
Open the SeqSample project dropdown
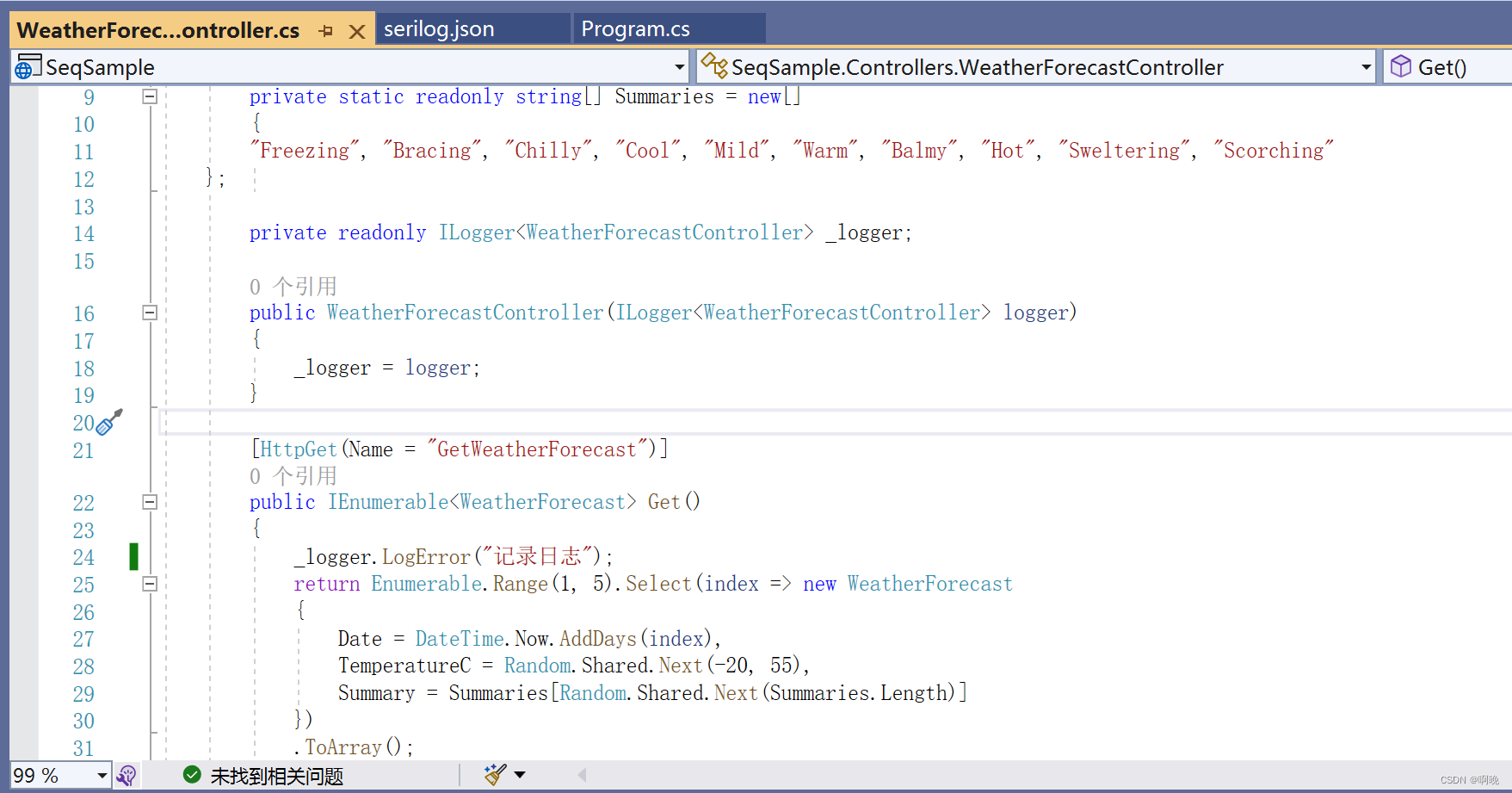pos(679,67)
